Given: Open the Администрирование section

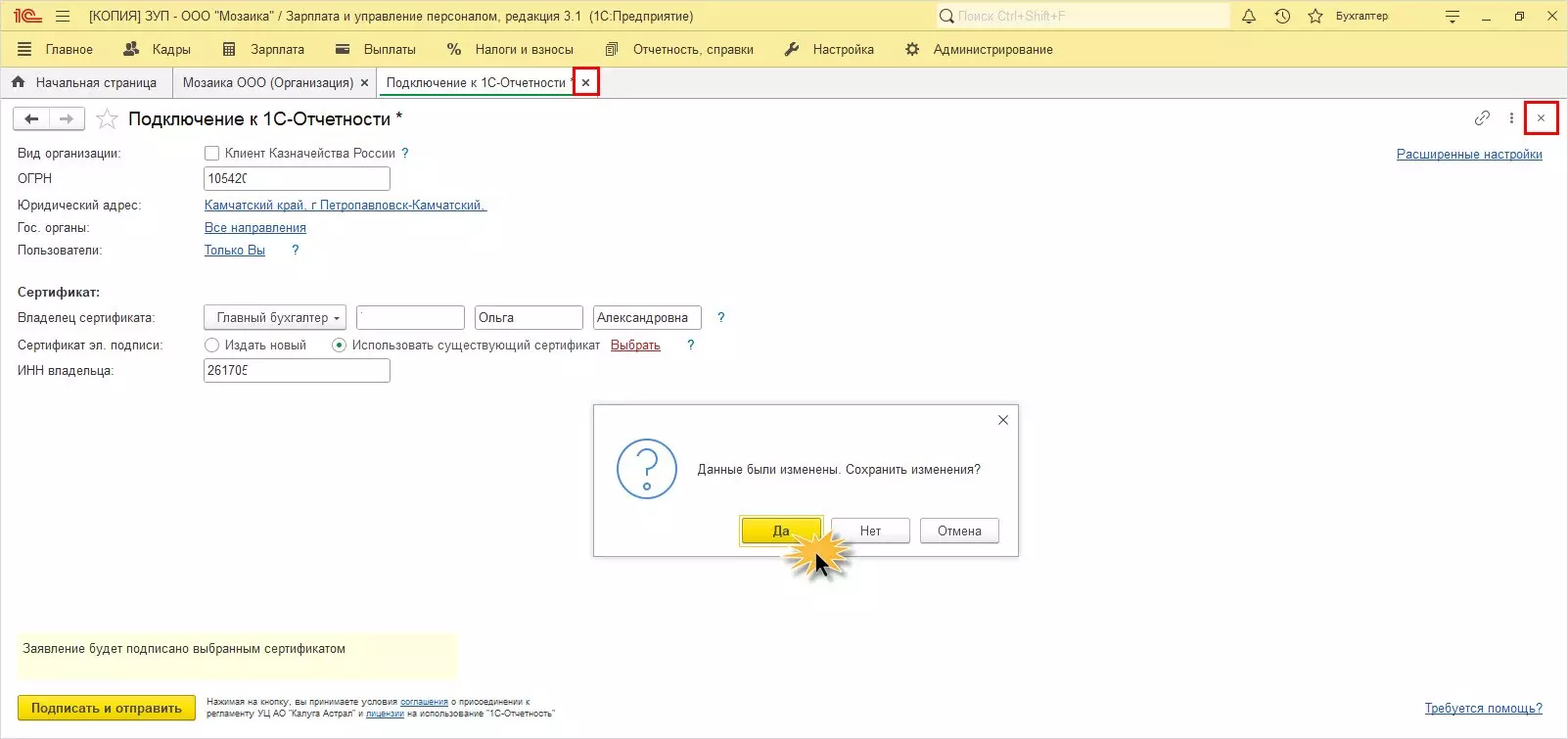Looking at the screenshot, I should click(979, 49).
